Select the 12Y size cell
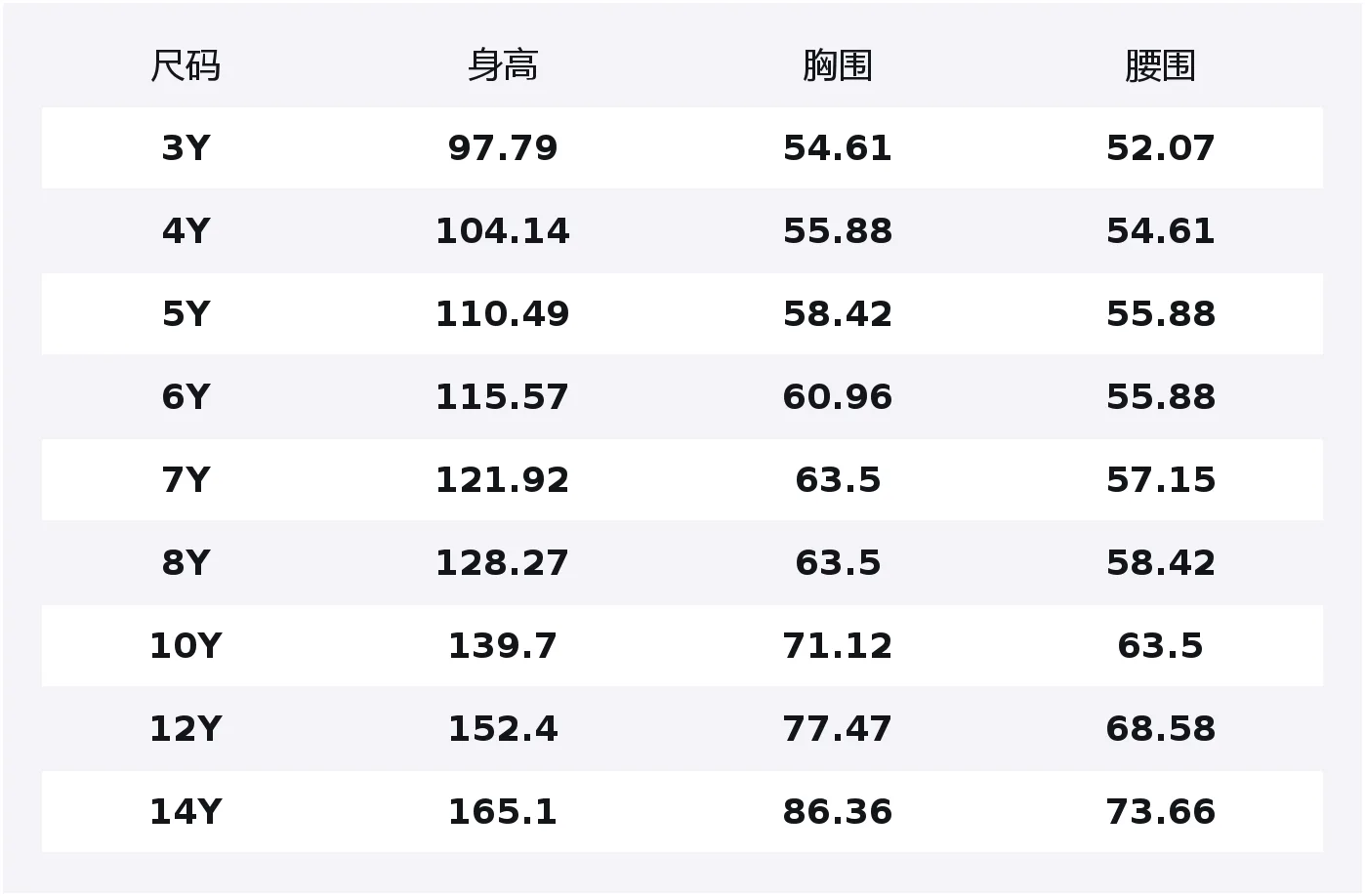1365x896 pixels. tap(186, 729)
